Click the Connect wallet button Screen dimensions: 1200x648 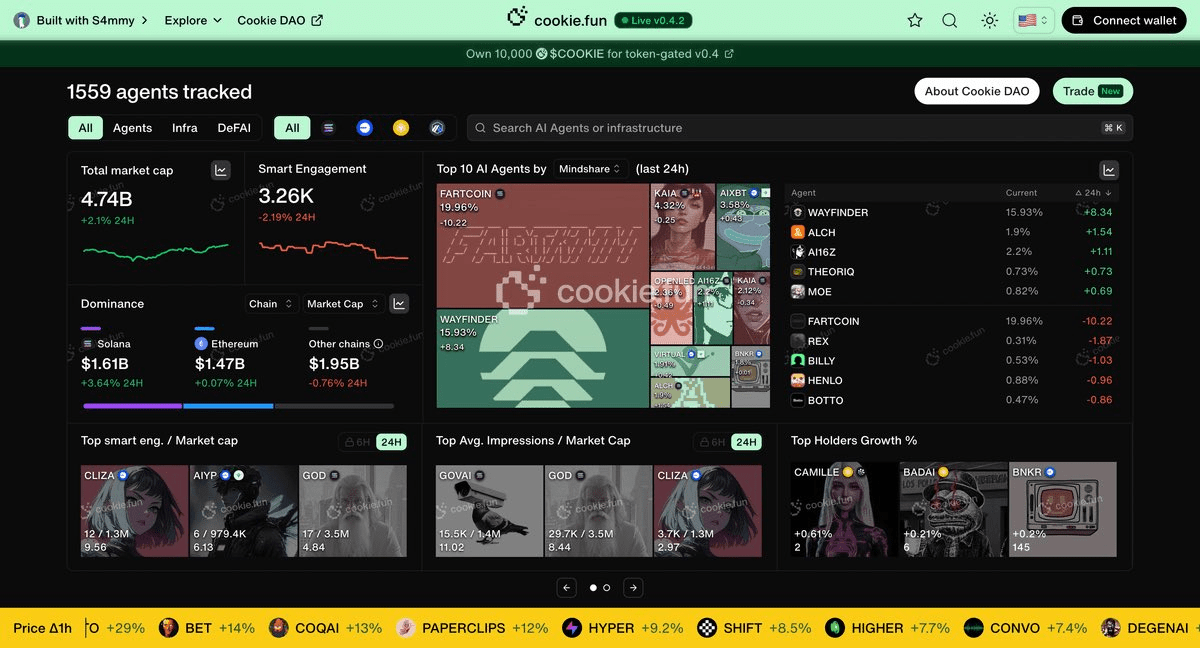coord(1124,20)
